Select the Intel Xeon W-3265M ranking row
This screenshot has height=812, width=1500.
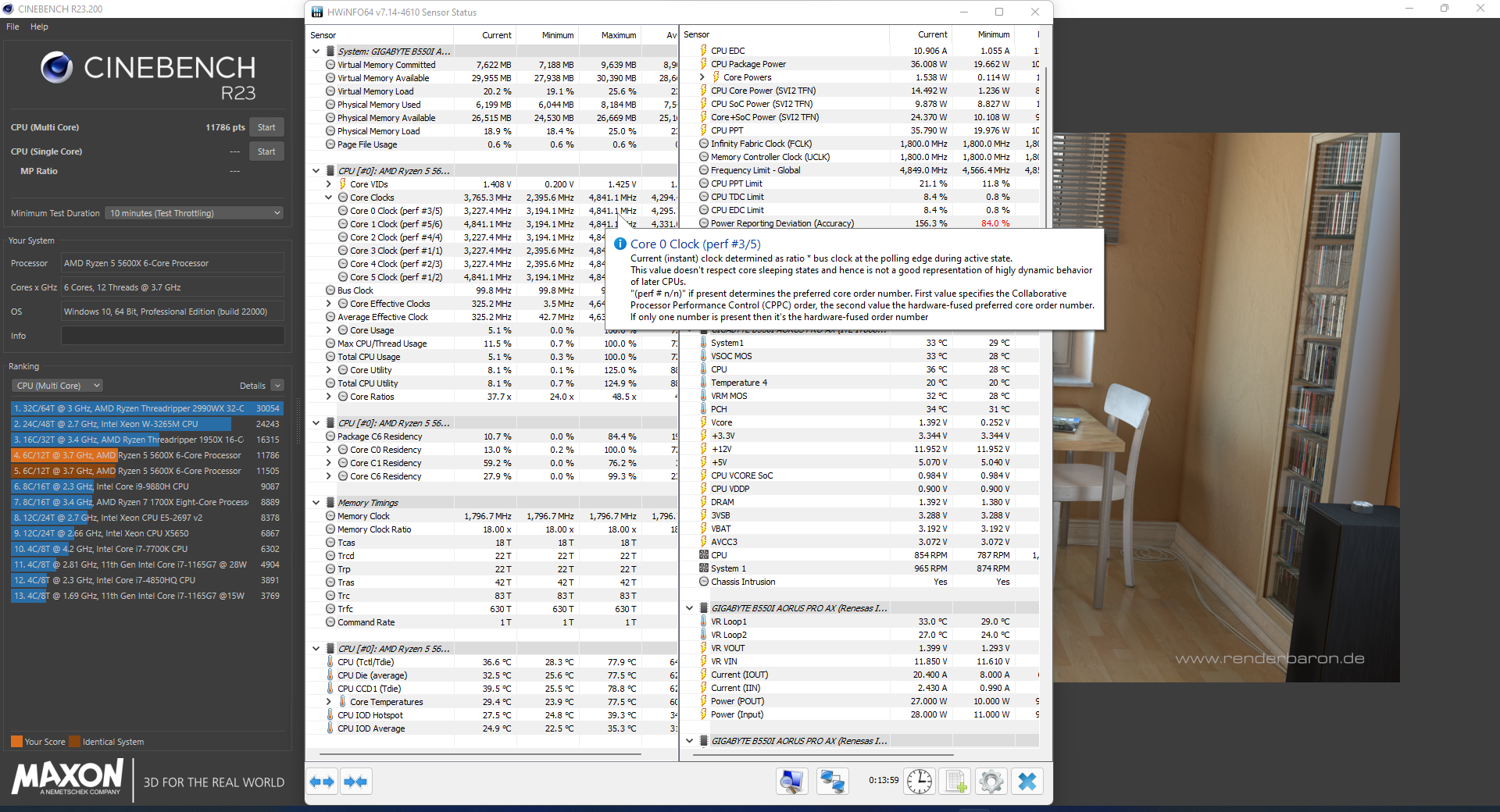tap(147, 424)
